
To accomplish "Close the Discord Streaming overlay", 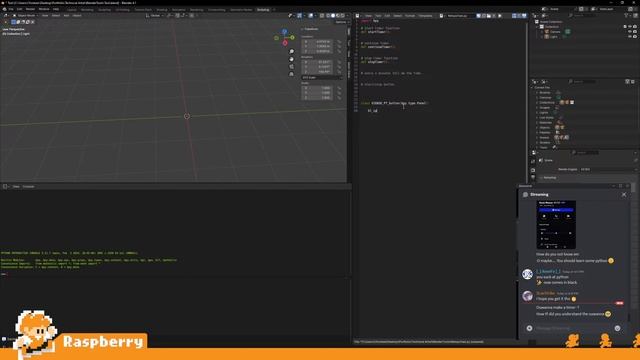I will [x=624, y=195].
